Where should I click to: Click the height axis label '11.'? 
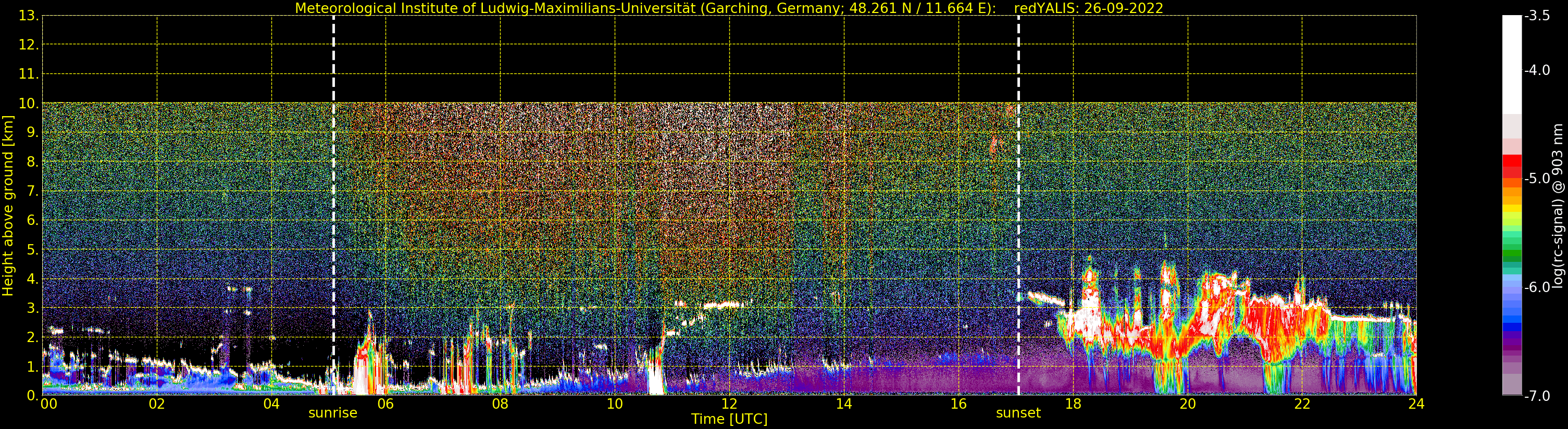[29, 74]
